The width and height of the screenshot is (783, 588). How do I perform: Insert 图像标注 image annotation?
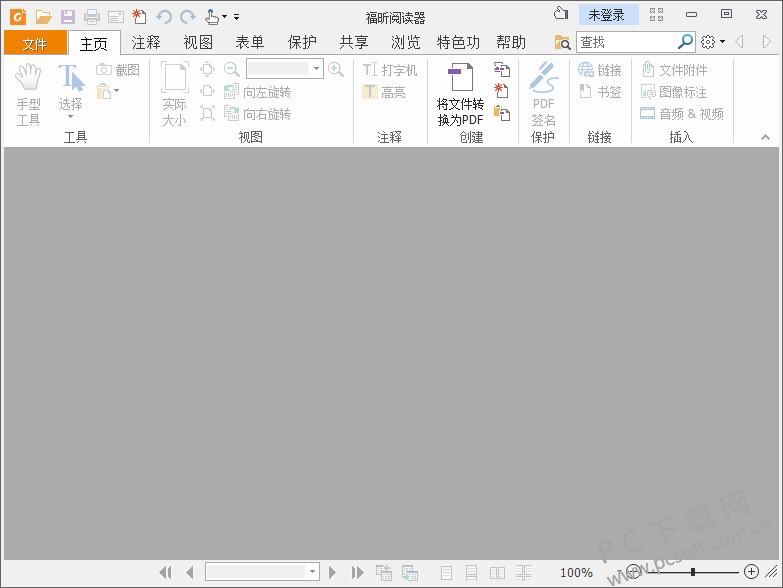coord(674,92)
